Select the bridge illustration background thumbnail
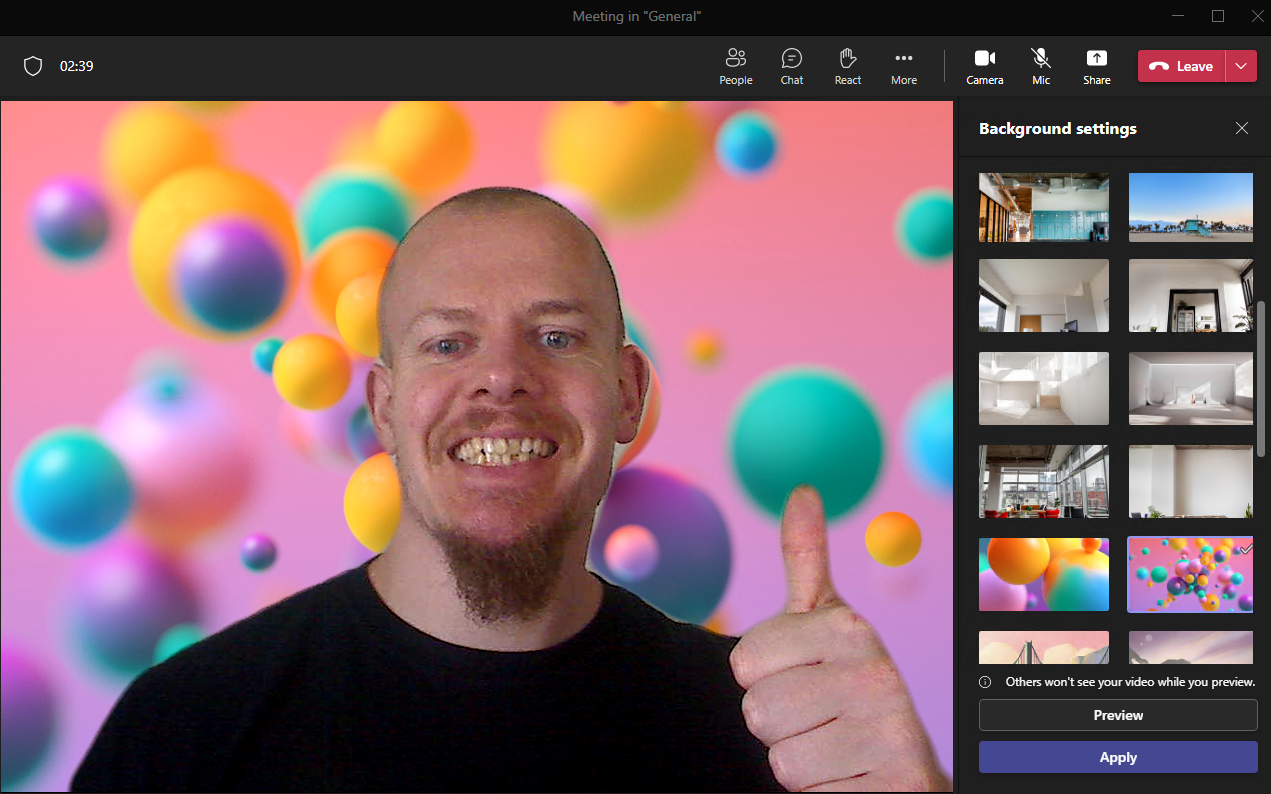 tap(1043, 647)
